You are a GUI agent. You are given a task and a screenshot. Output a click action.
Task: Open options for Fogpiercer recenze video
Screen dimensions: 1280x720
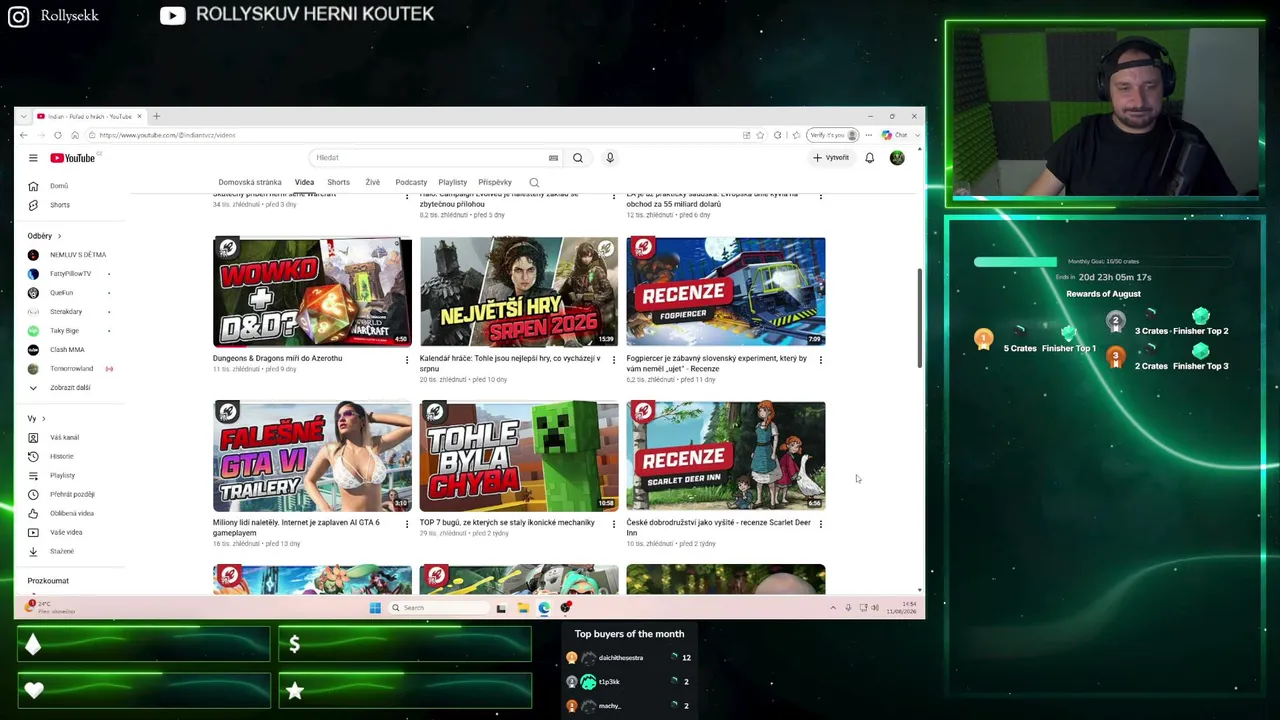coord(821,359)
